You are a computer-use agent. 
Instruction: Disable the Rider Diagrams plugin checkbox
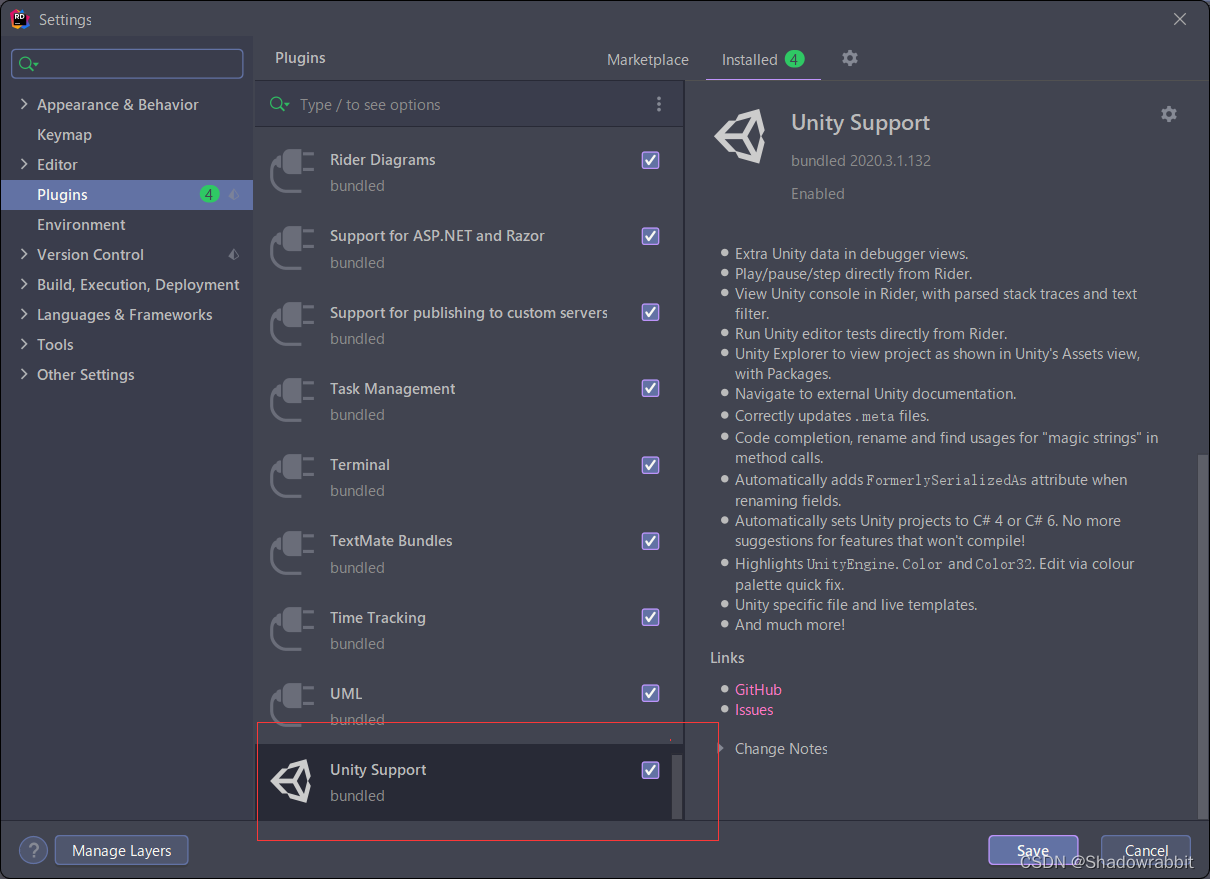tap(651, 160)
